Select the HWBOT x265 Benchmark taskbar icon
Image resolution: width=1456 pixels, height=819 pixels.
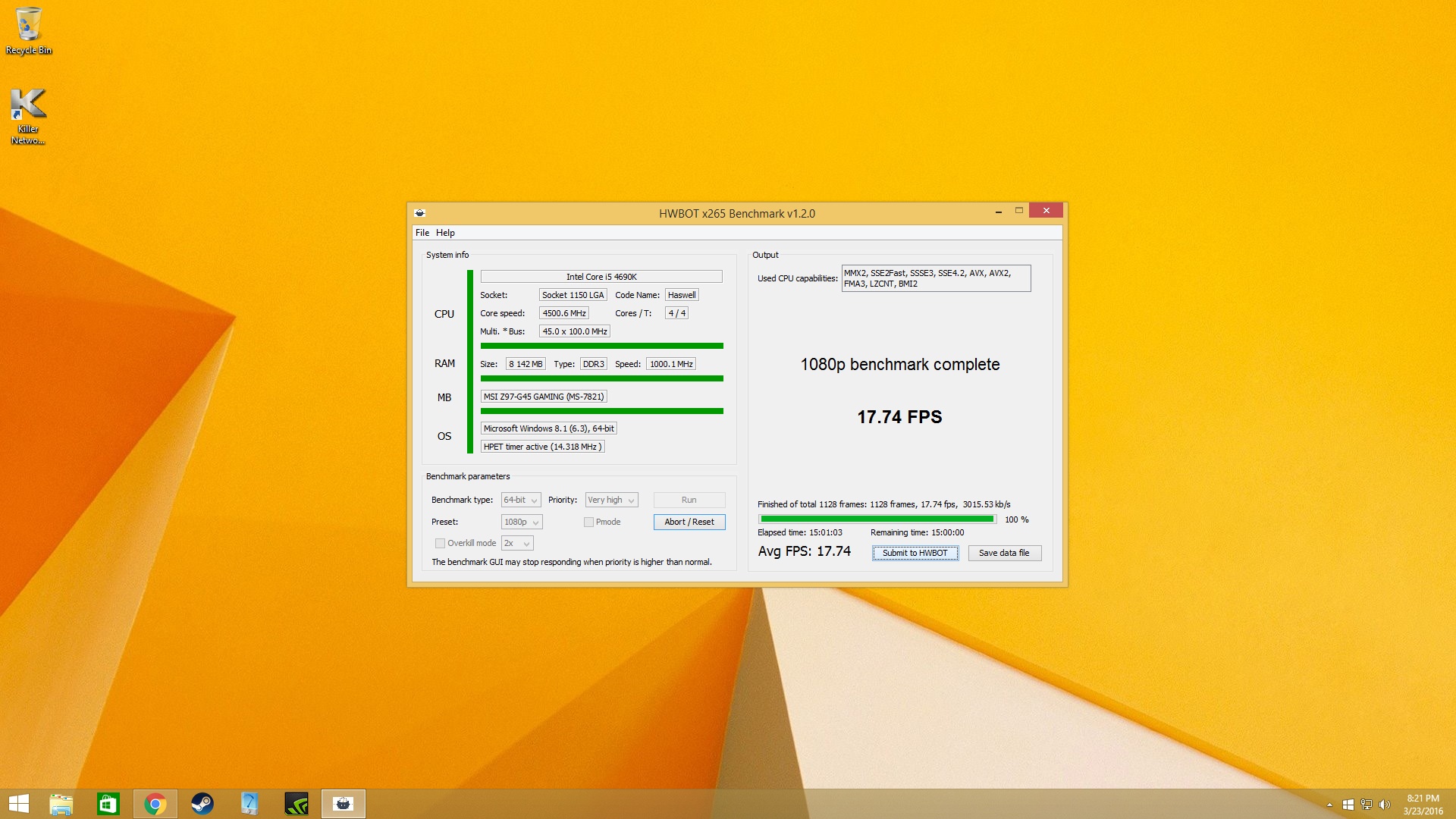[x=344, y=804]
